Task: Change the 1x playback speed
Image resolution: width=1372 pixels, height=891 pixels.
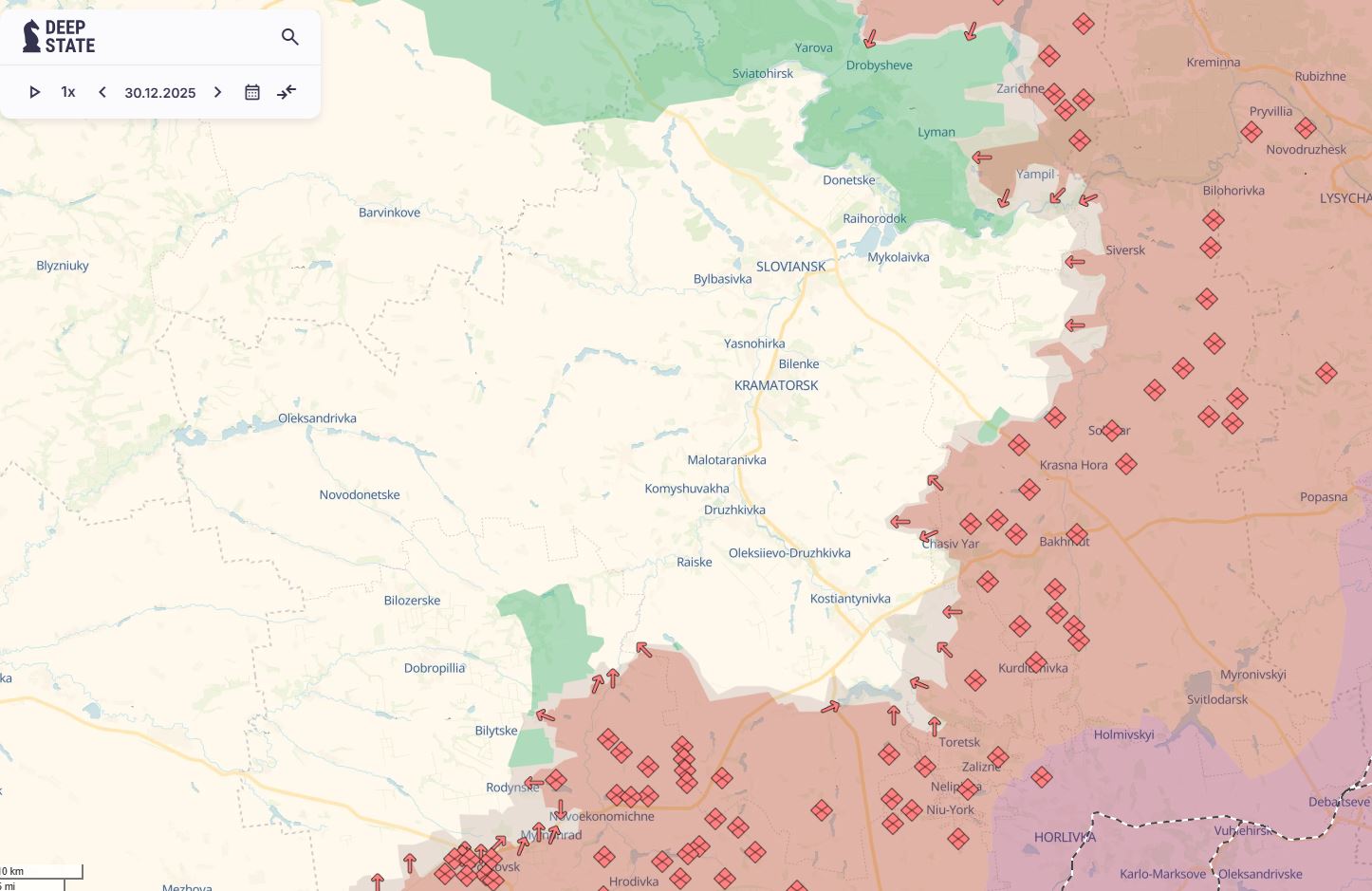Action: (68, 92)
